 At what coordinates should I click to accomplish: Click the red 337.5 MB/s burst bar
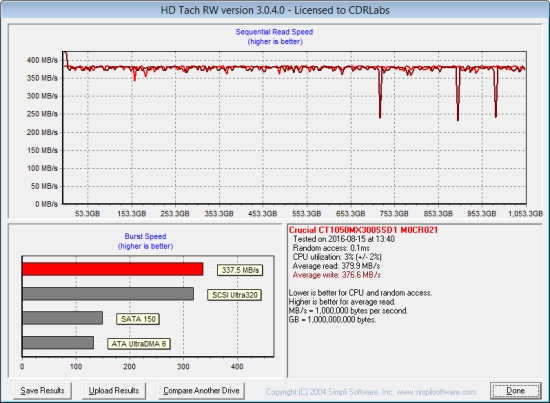(x=113, y=269)
